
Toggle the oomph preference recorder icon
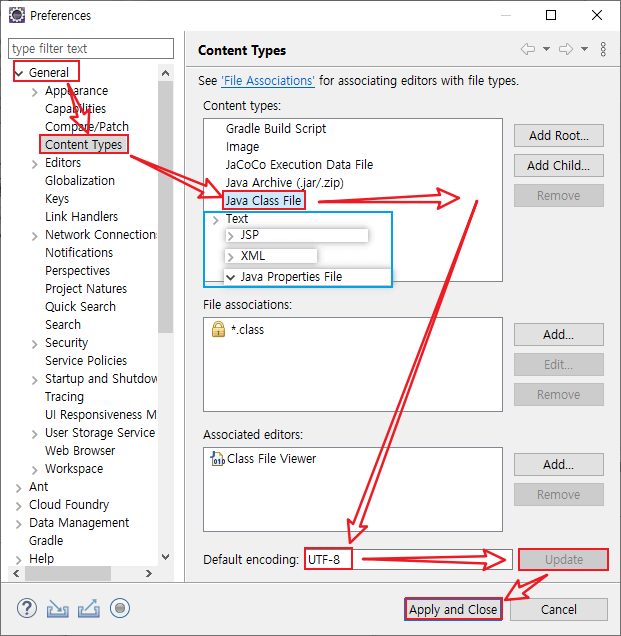[x=120, y=608]
